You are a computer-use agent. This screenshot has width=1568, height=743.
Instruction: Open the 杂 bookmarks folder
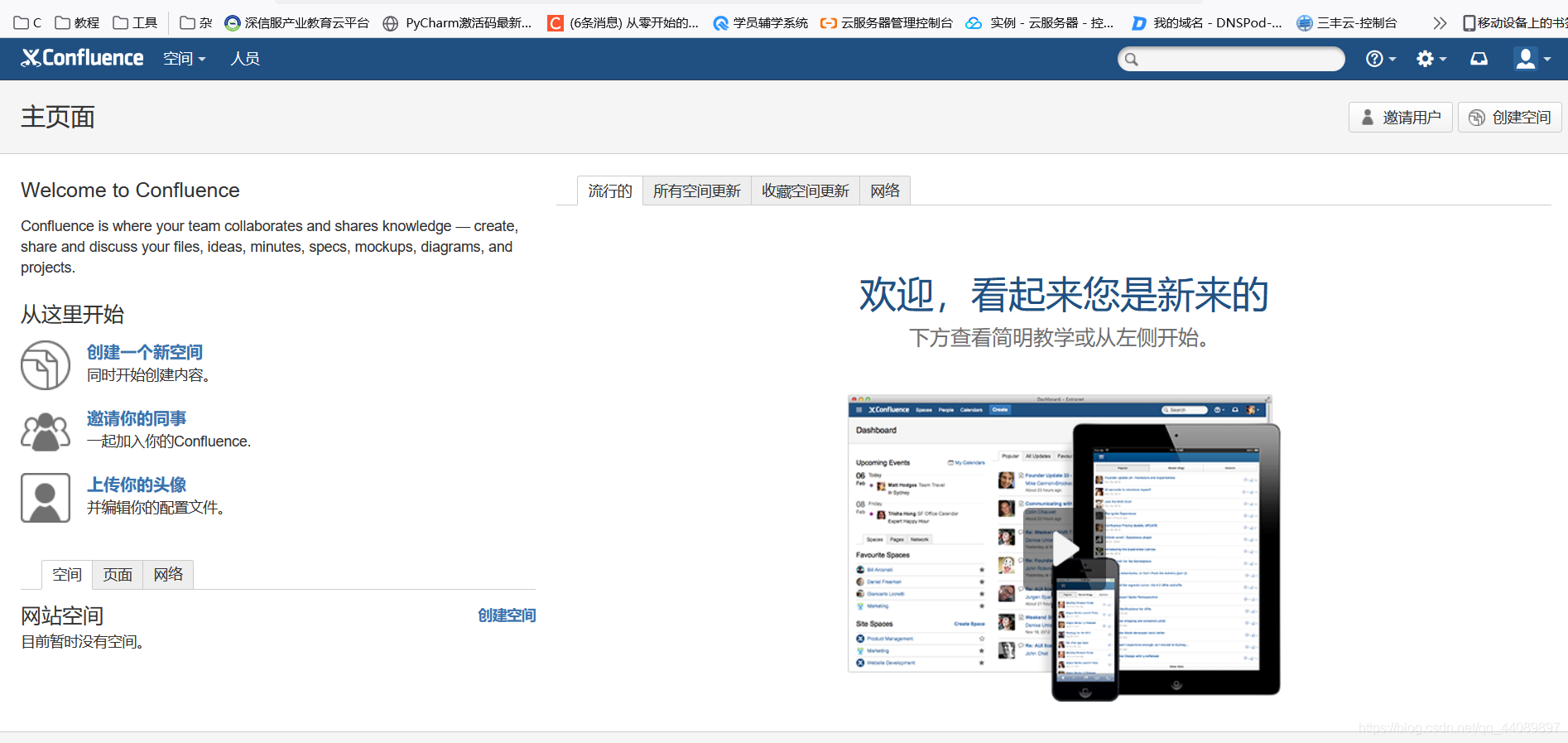click(x=195, y=23)
